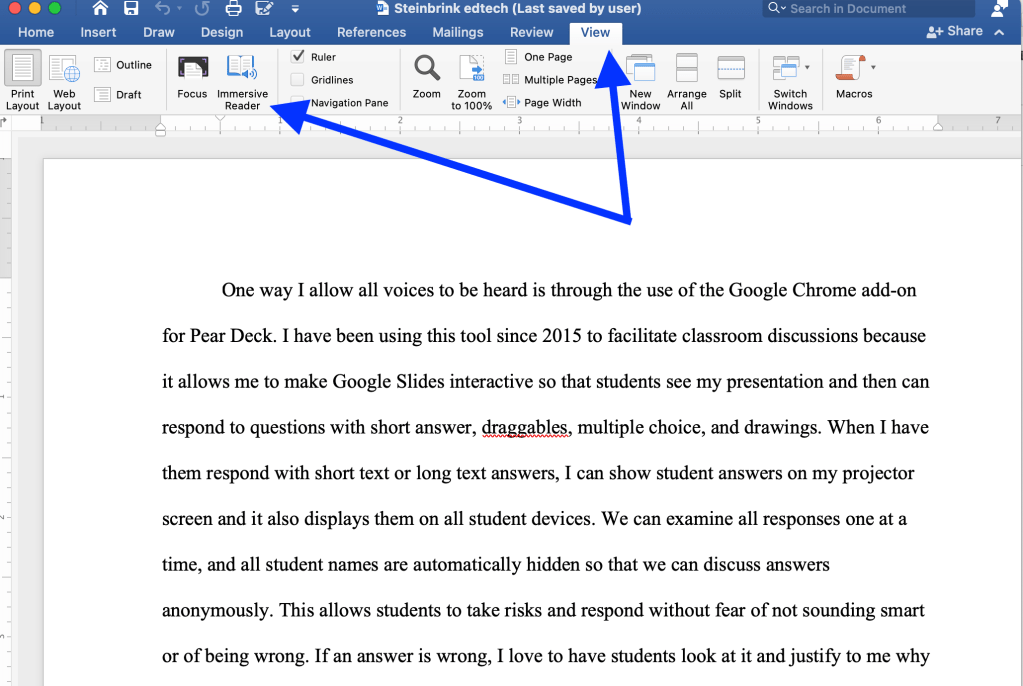Click Zoom to 100% icon
Screen dimensions: 1023x686
pyautogui.click(x=471, y=70)
